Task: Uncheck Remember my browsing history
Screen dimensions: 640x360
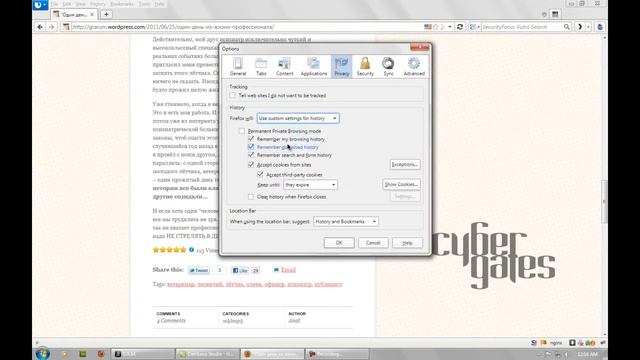Action: tap(251, 139)
